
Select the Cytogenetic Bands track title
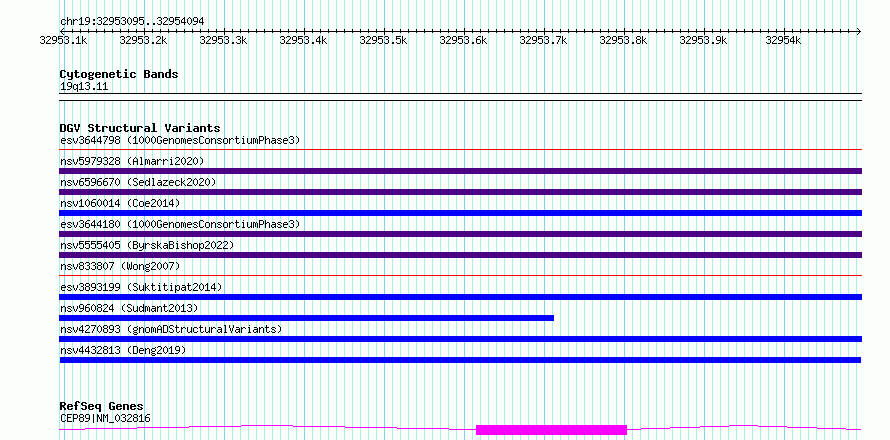[x=119, y=74]
